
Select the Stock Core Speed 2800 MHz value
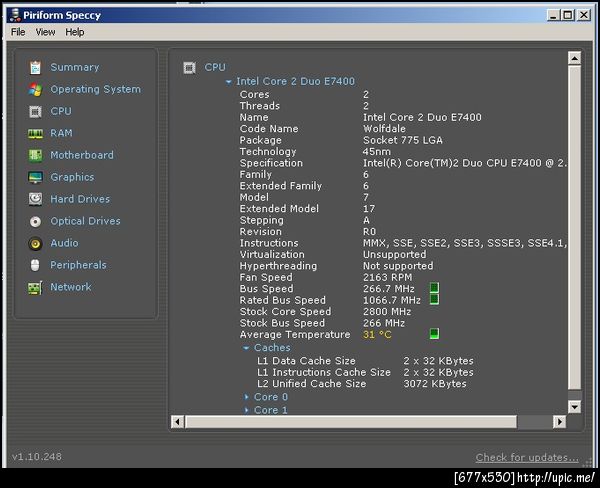coord(387,312)
